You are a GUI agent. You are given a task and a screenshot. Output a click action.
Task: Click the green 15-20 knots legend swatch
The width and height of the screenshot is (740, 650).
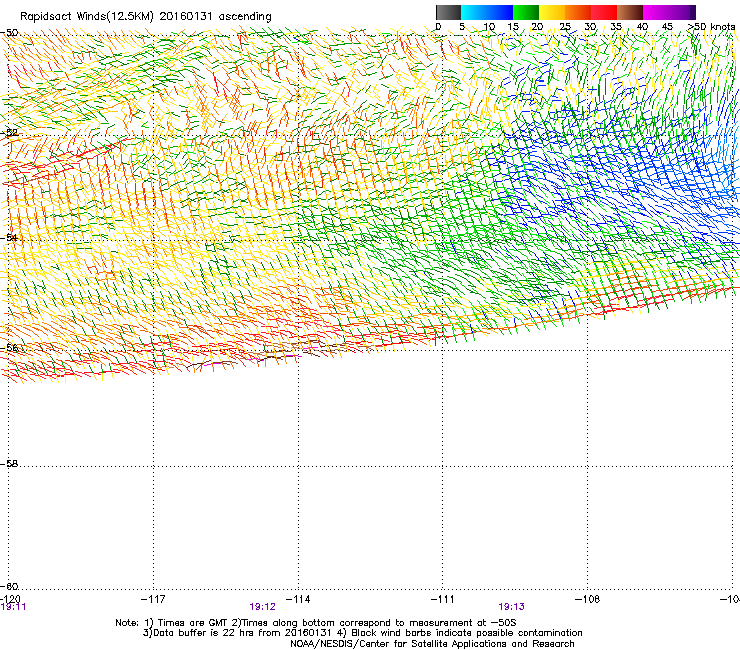(x=526, y=12)
